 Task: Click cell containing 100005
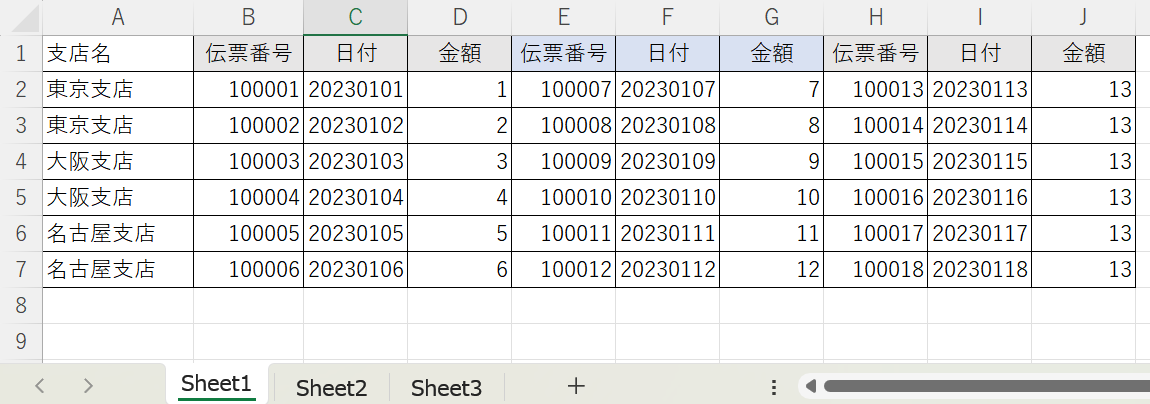[x=249, y=233]
